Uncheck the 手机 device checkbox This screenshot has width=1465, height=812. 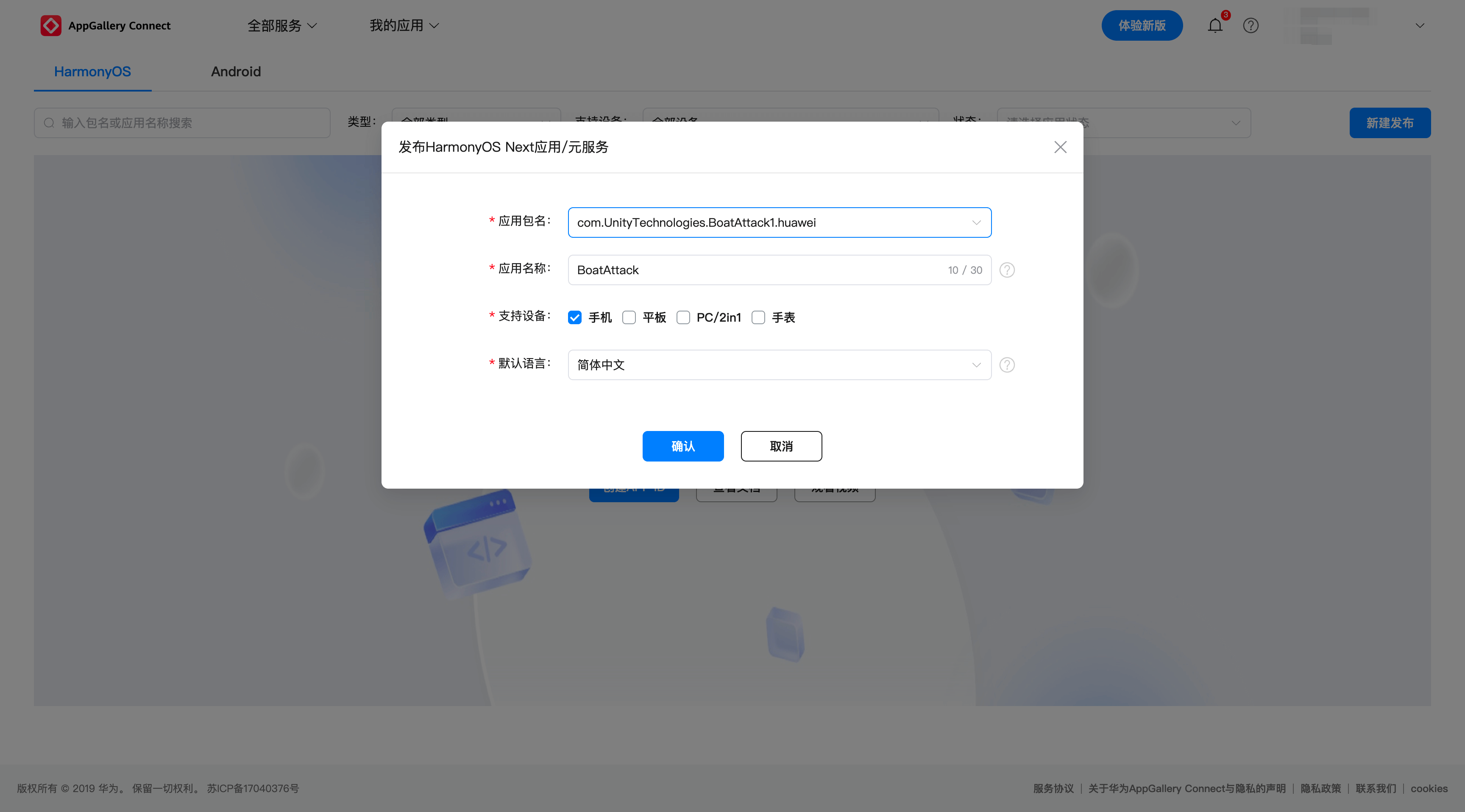574,317
